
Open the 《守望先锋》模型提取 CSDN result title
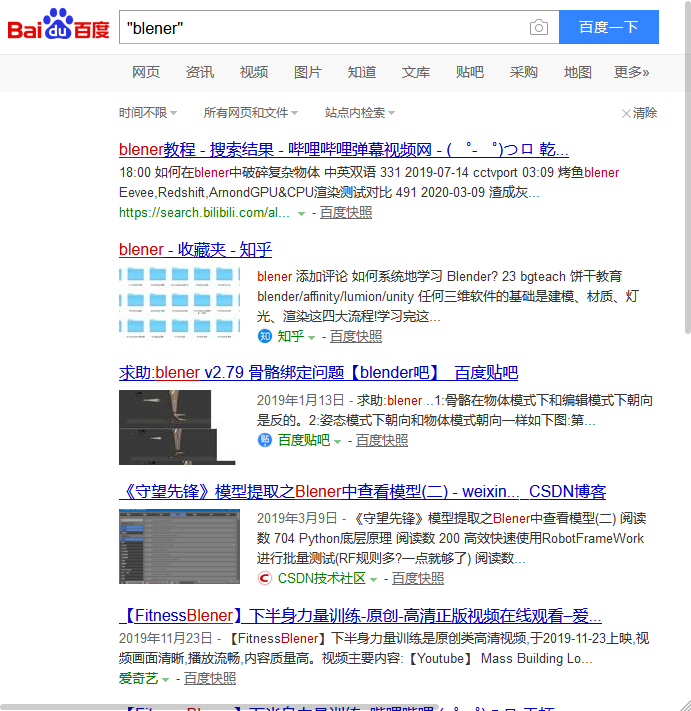tap(362, 492)
